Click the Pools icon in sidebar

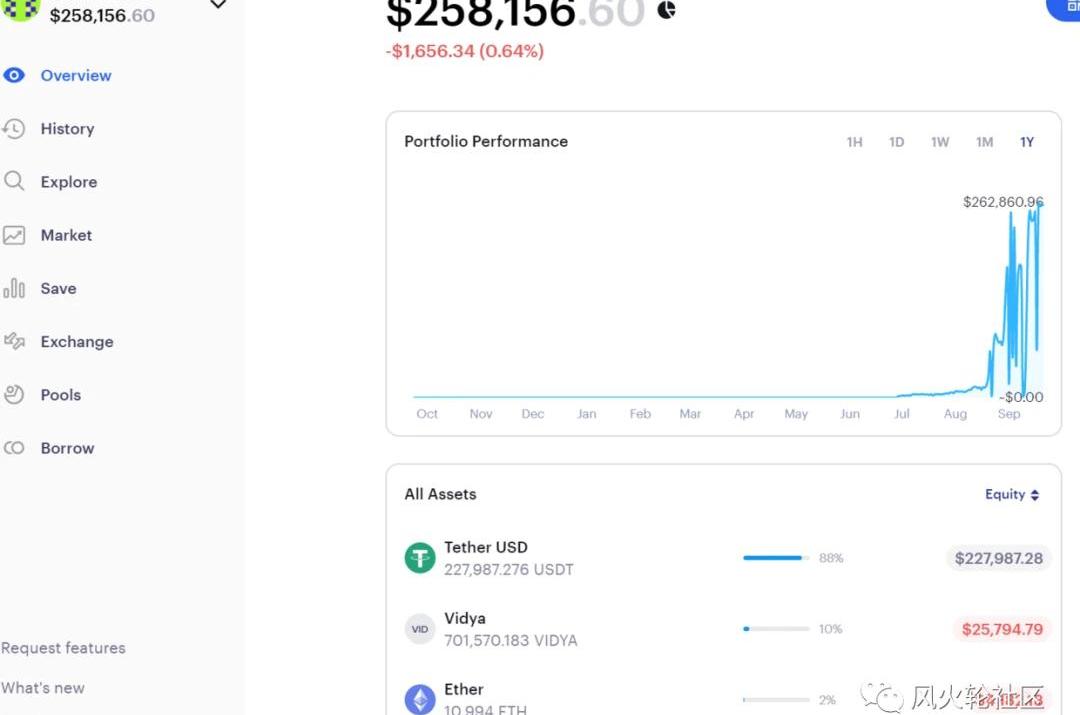14,394
